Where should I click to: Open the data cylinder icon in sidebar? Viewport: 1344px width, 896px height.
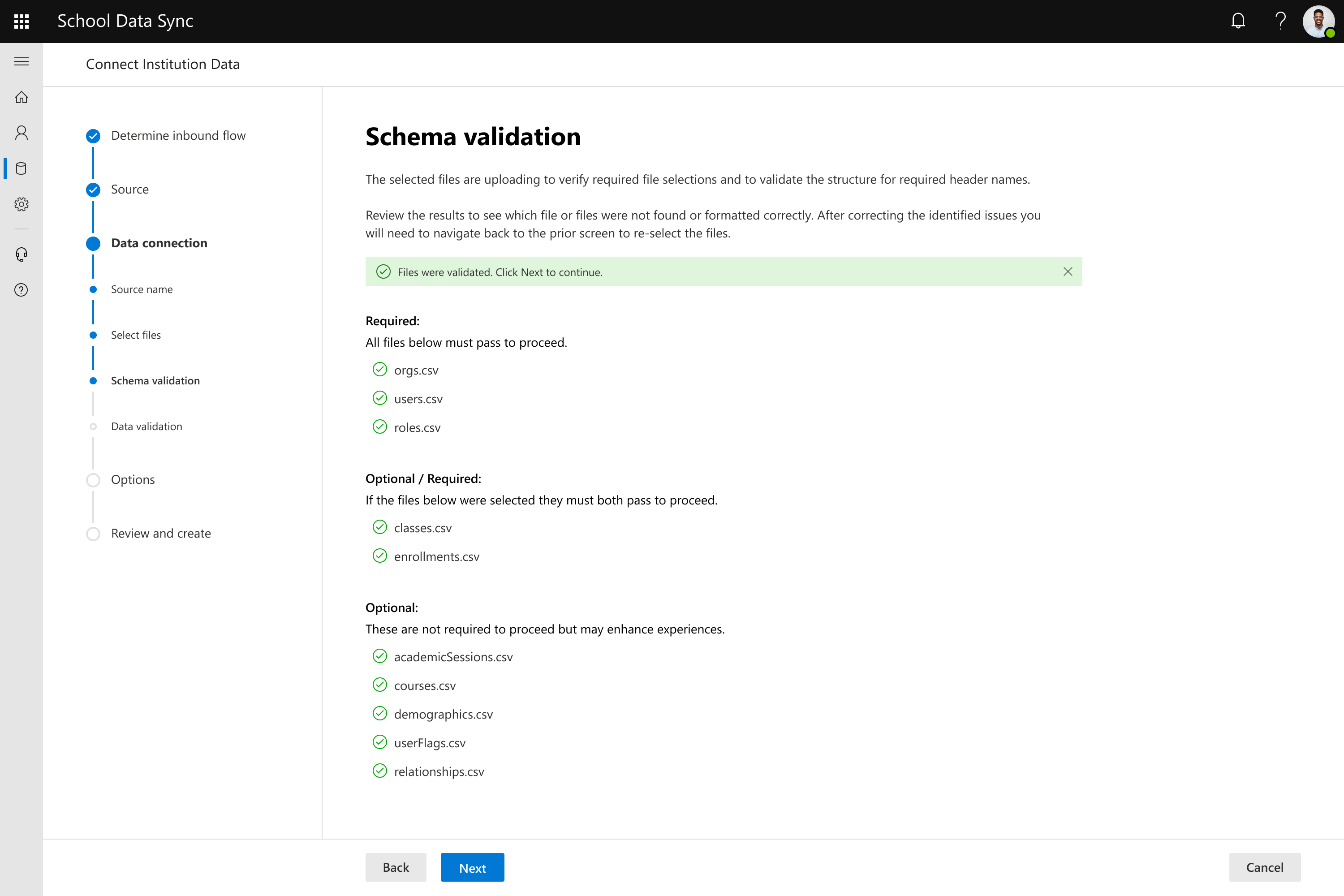tap(21, 168)
